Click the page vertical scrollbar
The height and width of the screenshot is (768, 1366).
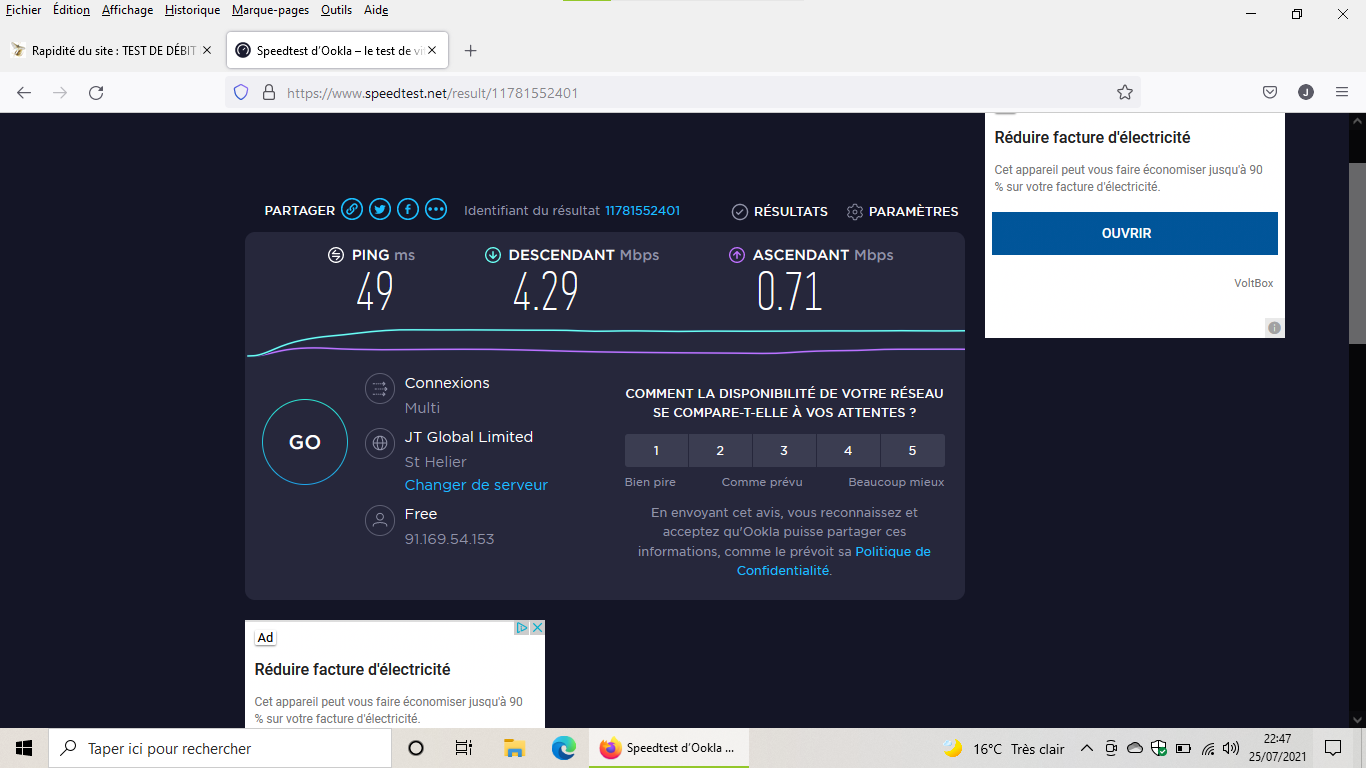[1357, 254]
